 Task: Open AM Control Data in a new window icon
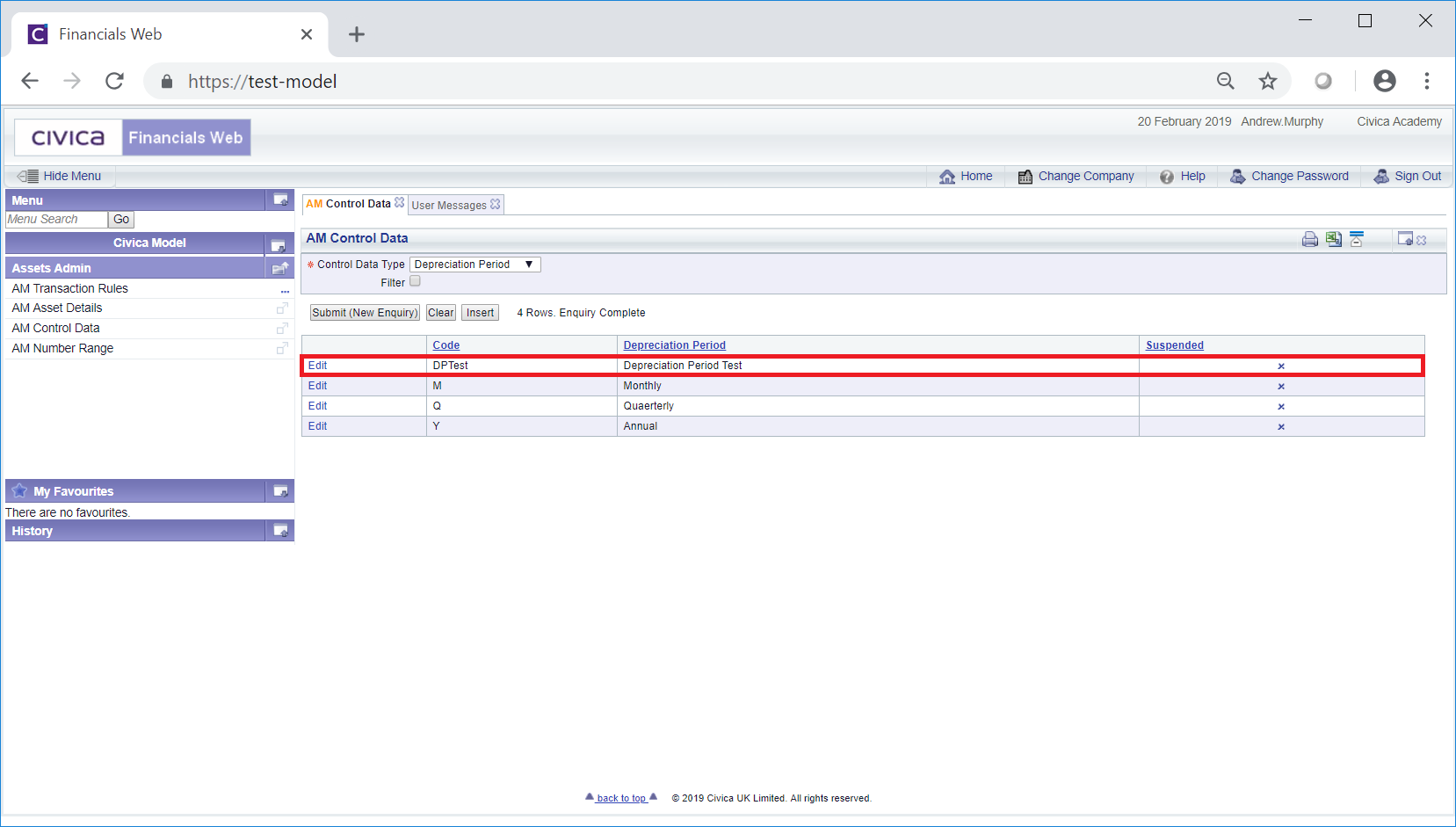coord(282,329)
